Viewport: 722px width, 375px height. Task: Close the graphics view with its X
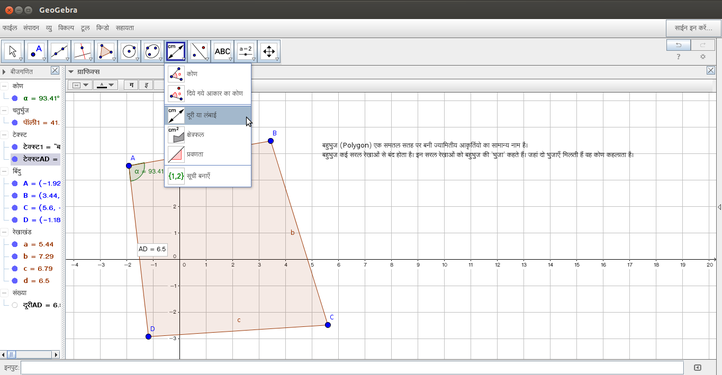point(710,70)
